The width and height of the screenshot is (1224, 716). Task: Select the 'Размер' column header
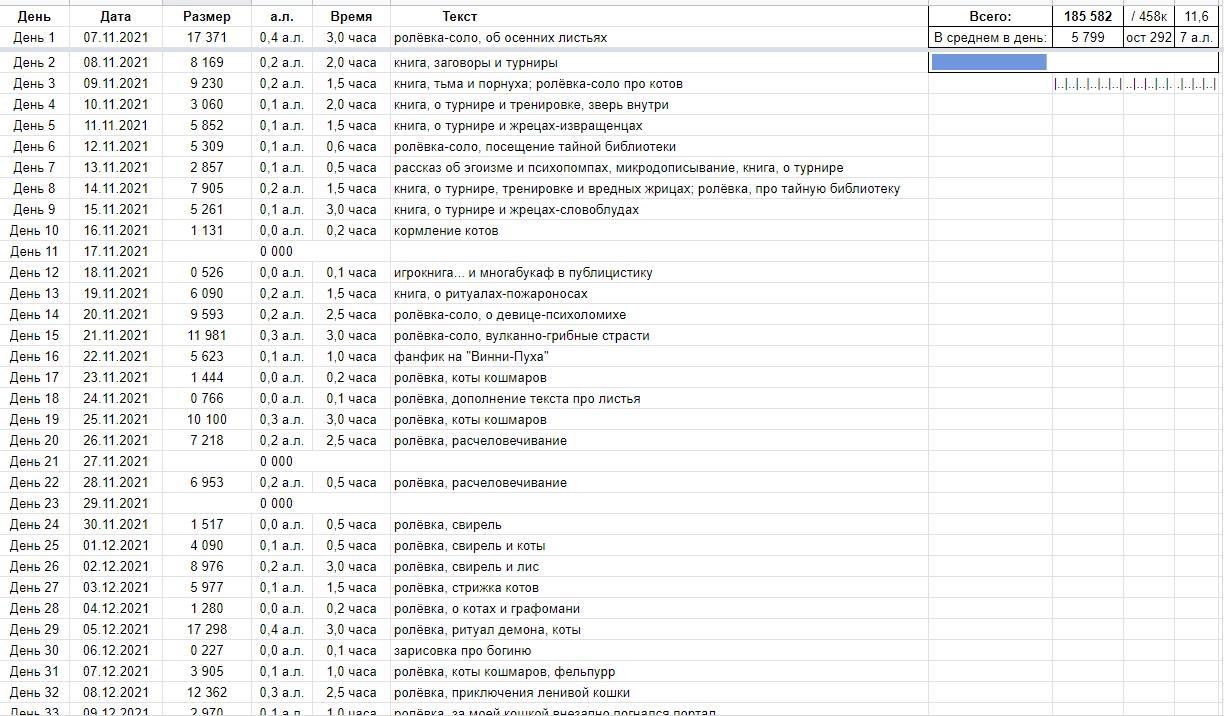(206, 16)
